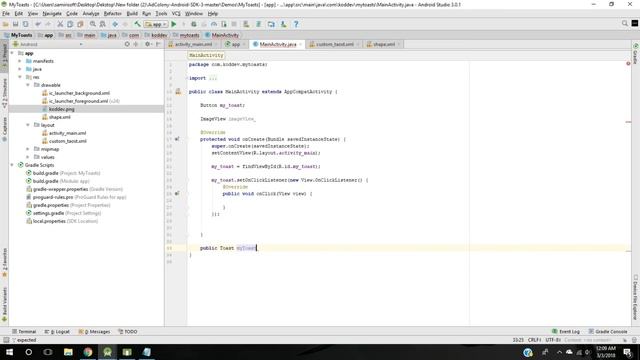The image size is (640, 360).
Task: Switch to the app gradle editor tab
Action: coord(236,44)
